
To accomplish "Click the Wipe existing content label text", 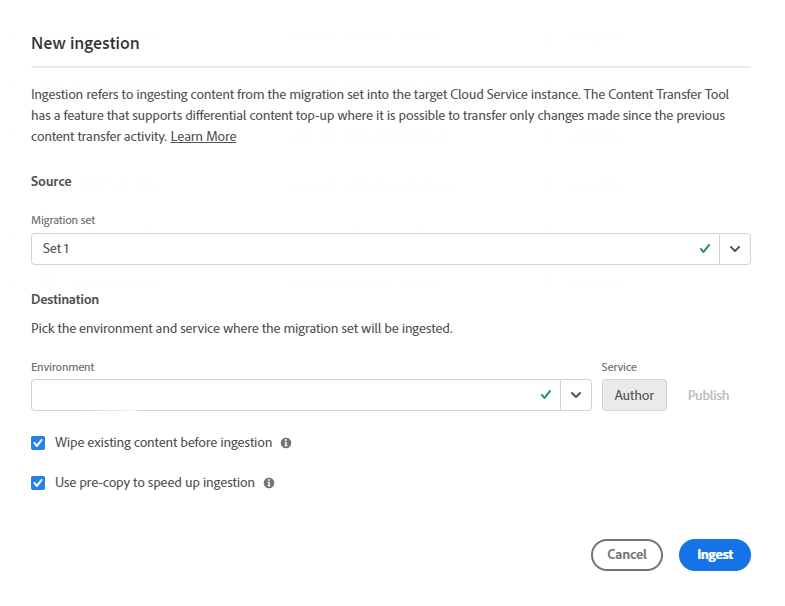I will point(164,443).
